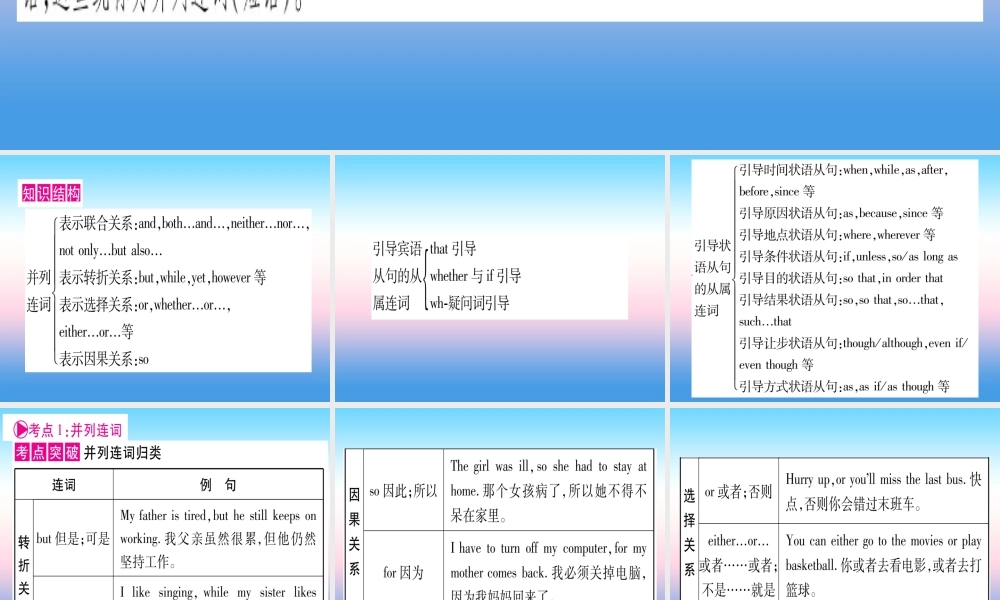Click the example I like singing, while my sister
The width and height of the screenshot is (1000, 600).
coord(218,592)
